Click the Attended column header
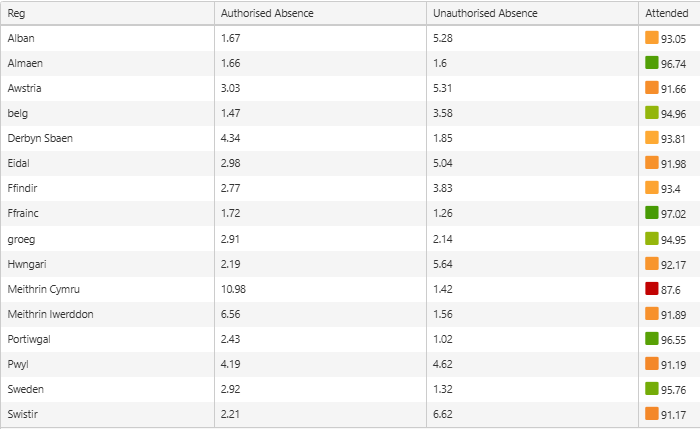 (x=668, y=13)
